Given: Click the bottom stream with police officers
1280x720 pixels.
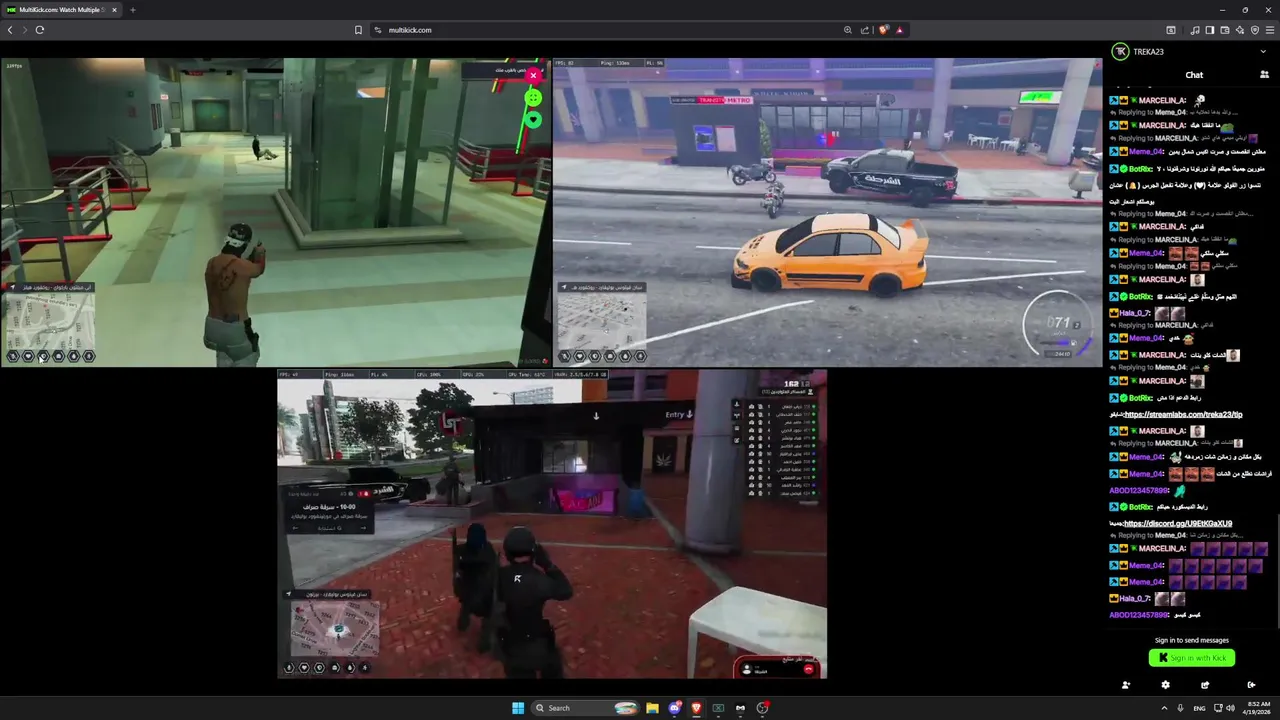Looking at the screenshot, I should [552, 524].
